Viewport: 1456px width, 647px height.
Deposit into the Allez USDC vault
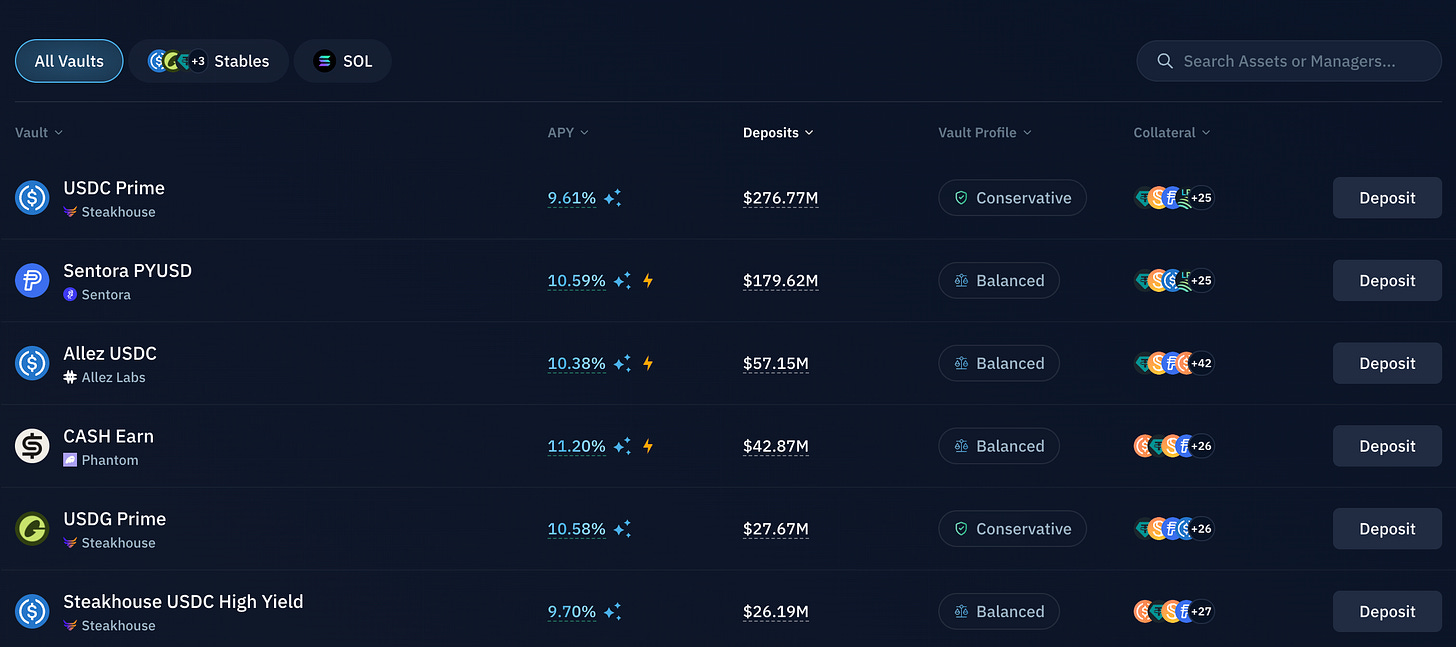coord(1387,363)
